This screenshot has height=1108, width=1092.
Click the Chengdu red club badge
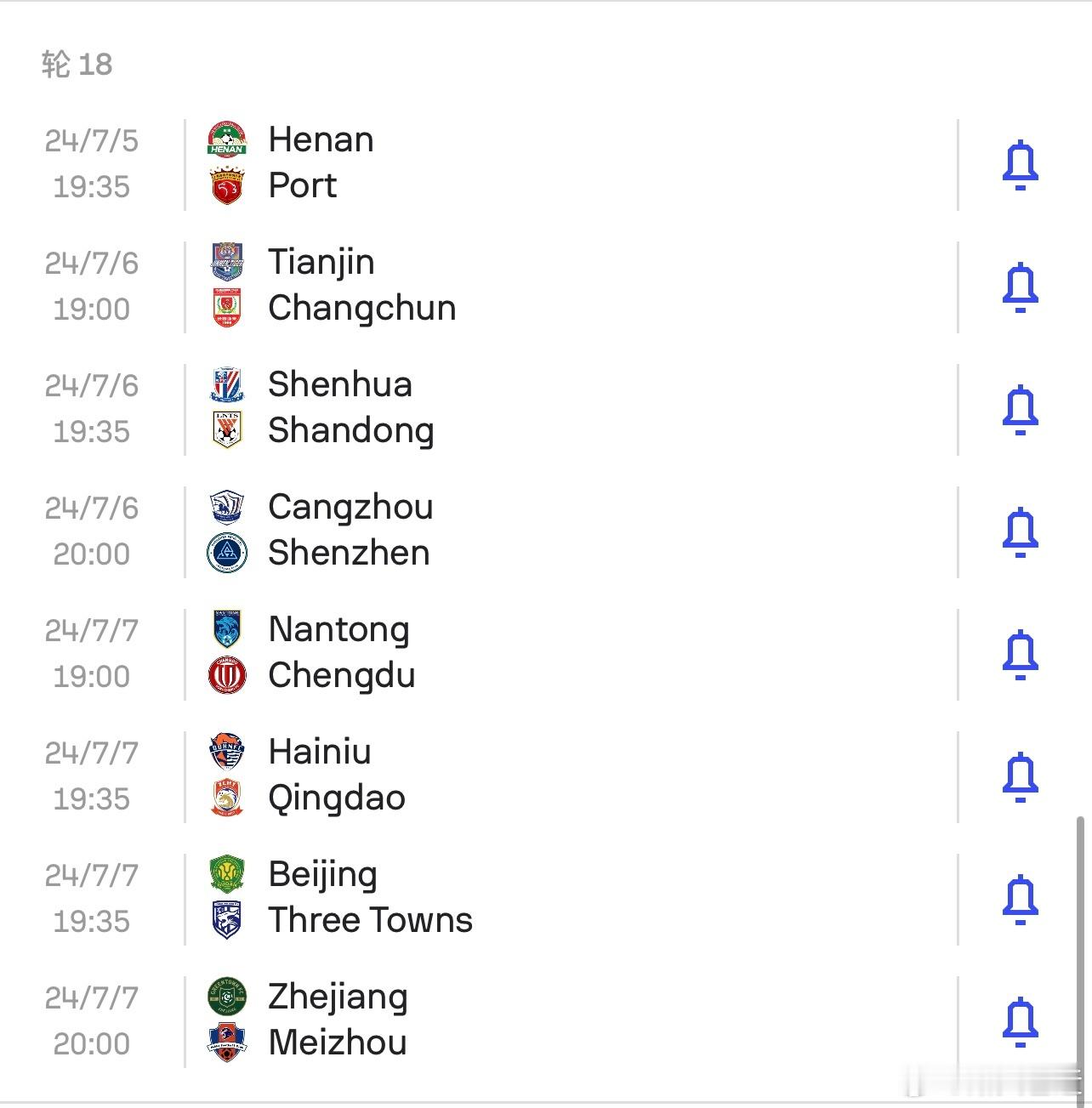[x=227, y=675]
